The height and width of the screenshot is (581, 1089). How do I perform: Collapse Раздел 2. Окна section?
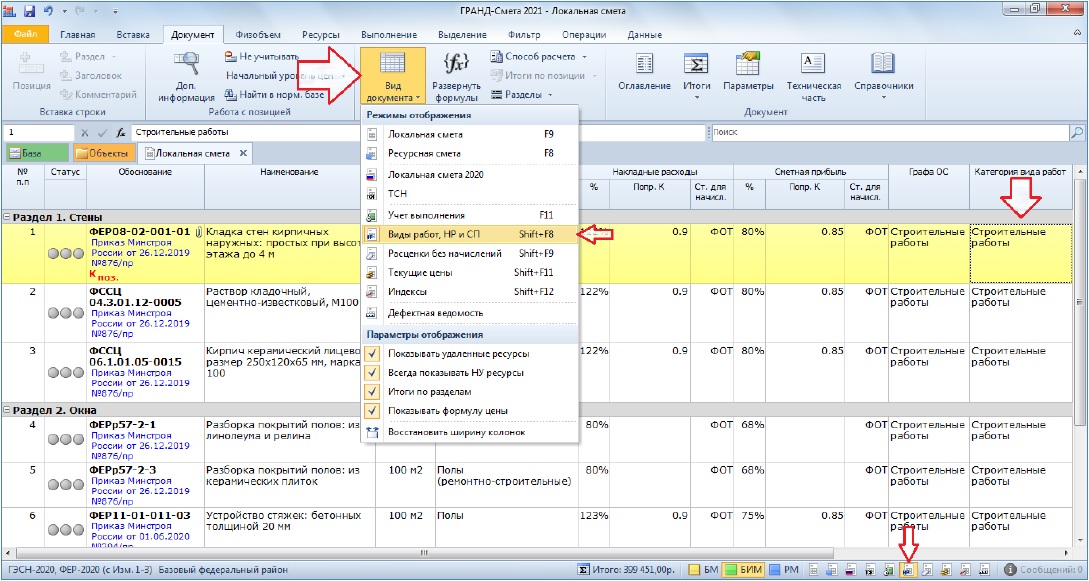[7, 410]
